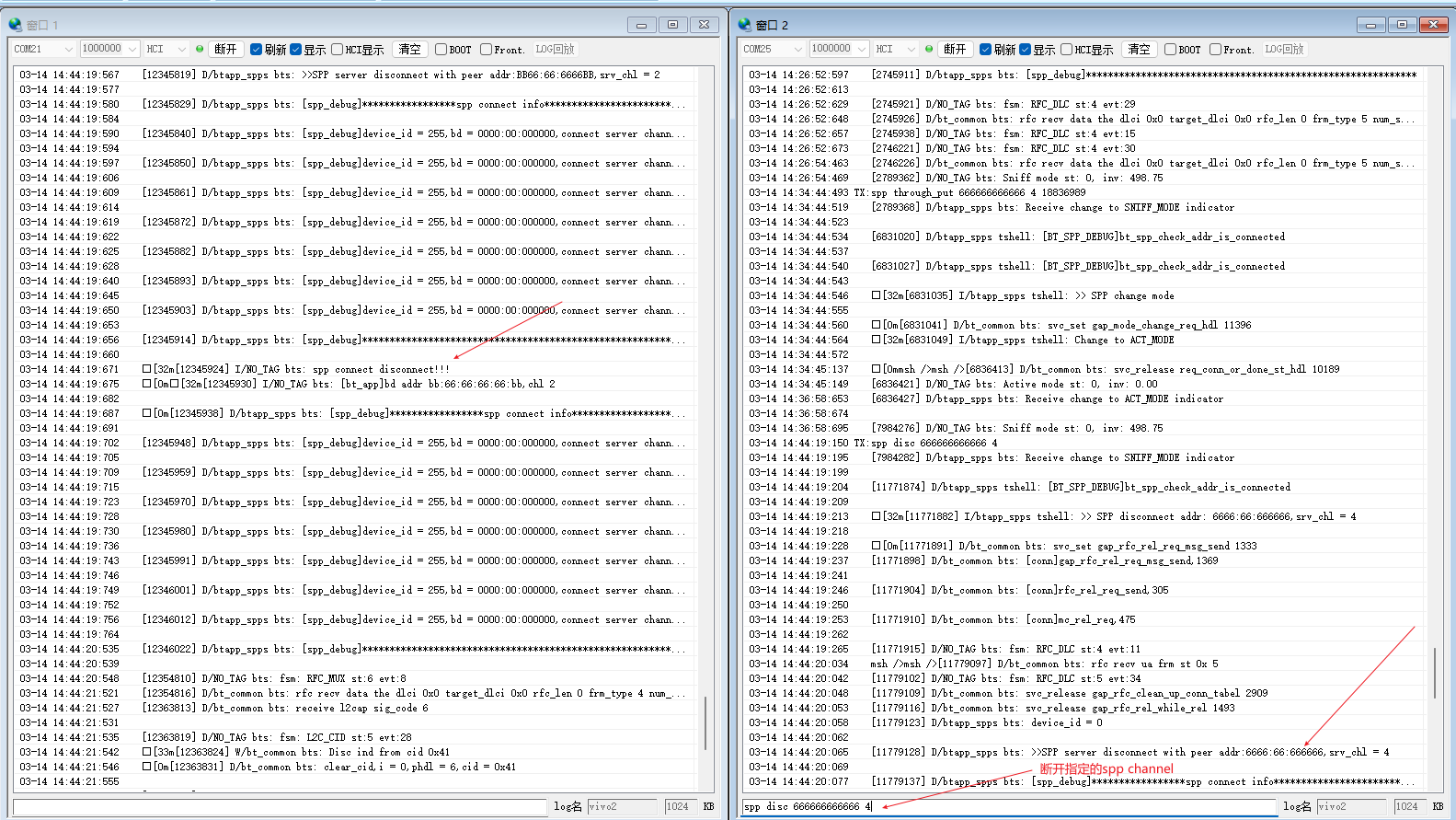This screenshot has width=1456, height=820.
Task: Minimize the 窗口 2 window
Action: click(1370, 25)
